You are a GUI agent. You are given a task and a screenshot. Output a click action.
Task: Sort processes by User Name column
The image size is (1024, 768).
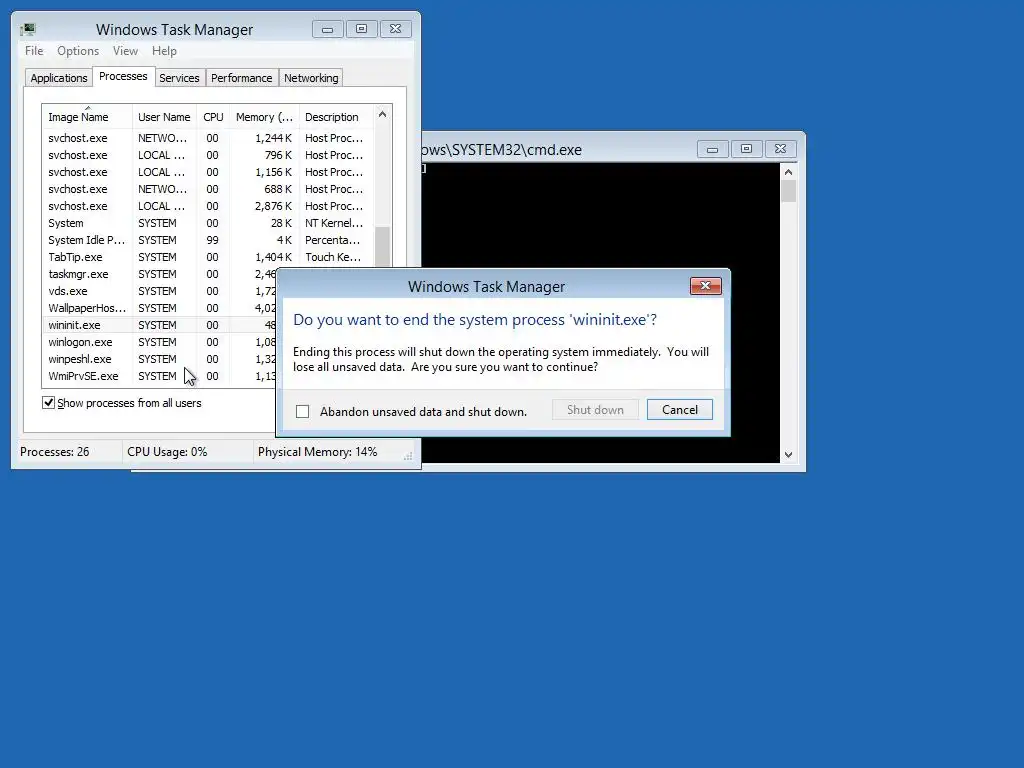coord(164,117)
